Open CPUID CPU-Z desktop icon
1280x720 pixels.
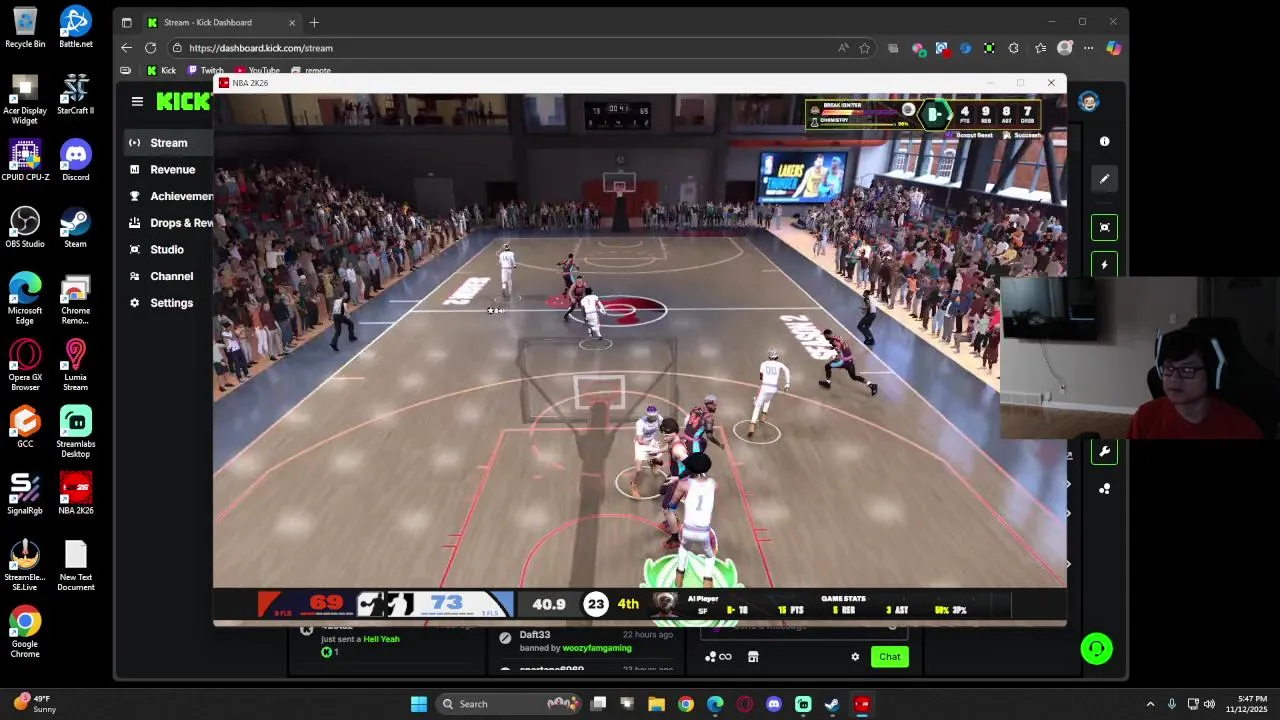tap(25, 161)
